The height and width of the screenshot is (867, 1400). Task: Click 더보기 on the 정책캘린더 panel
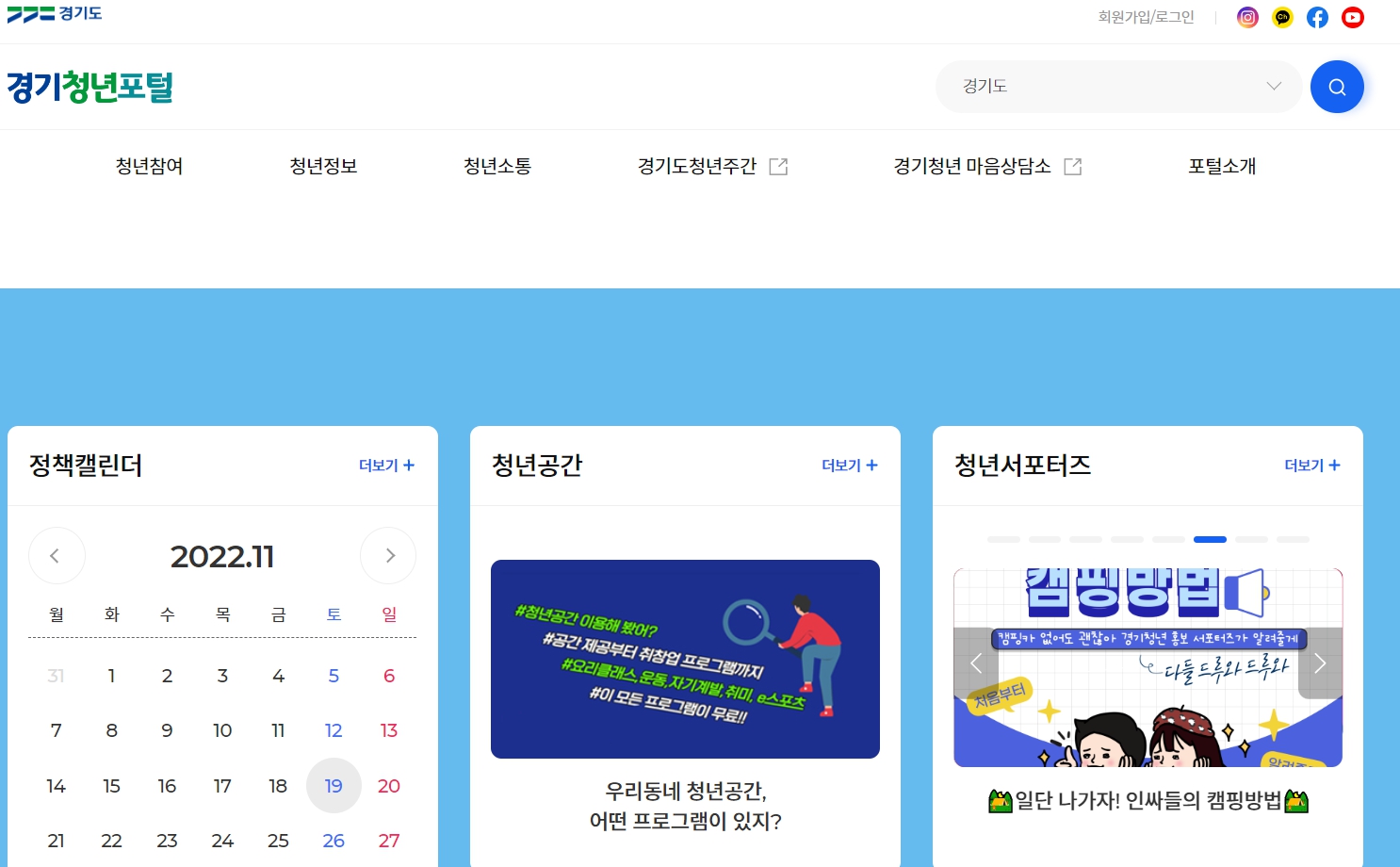pyautogui.click(x=385, y=466)
